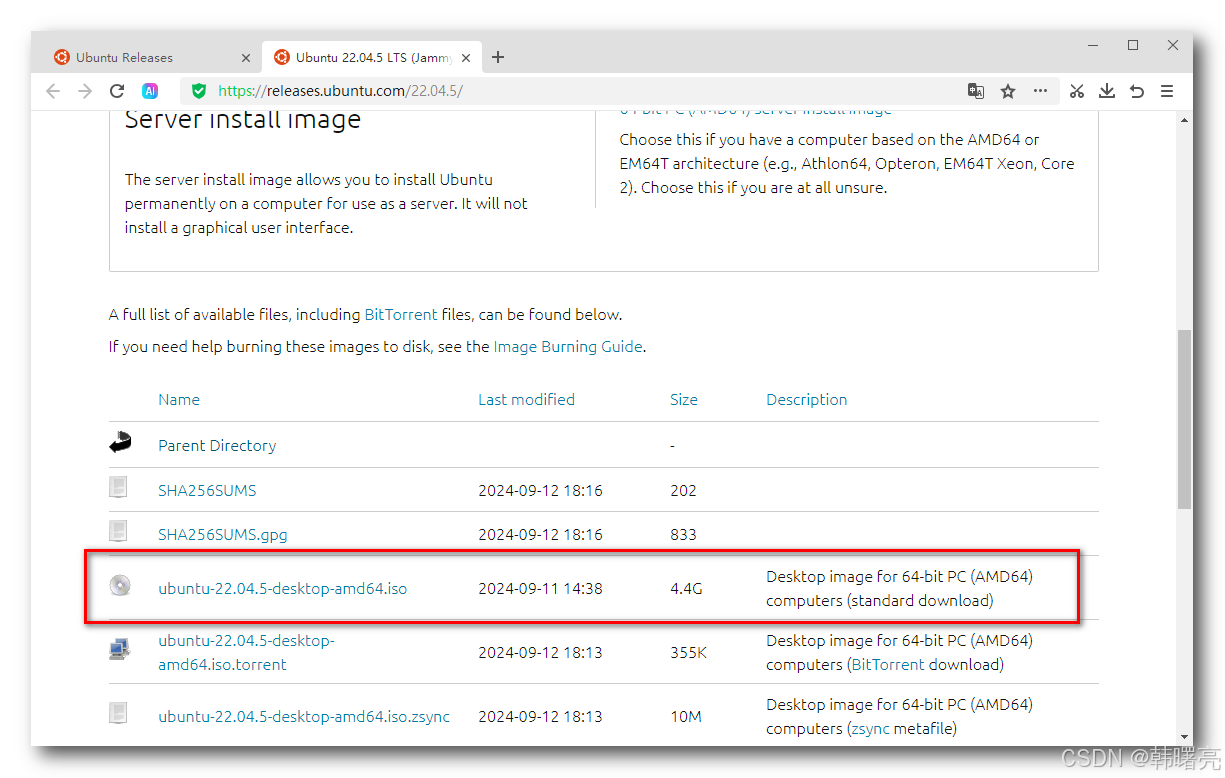Image resolution: width=1225 pixels, height=778 pixels.
Task: Click the undo closed tab icon
Action: [1137, 91]
